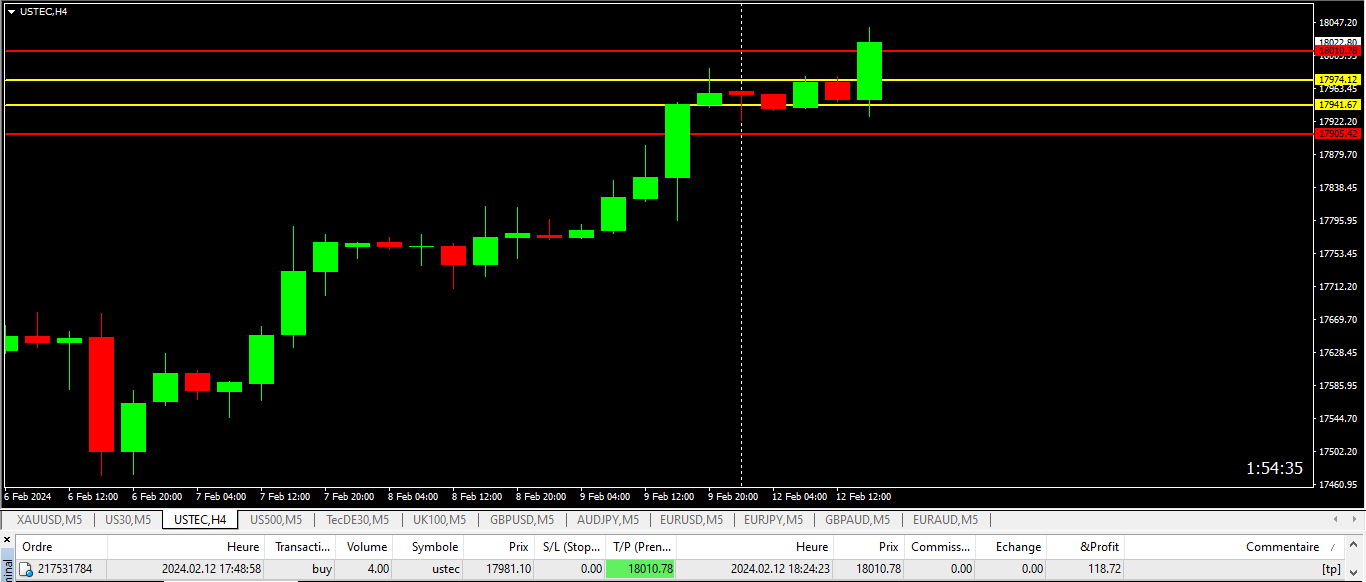Click the 6 Feb 2024 time axis label
Viewport: 1366px width, 582px height.
(x=28, y=496)
